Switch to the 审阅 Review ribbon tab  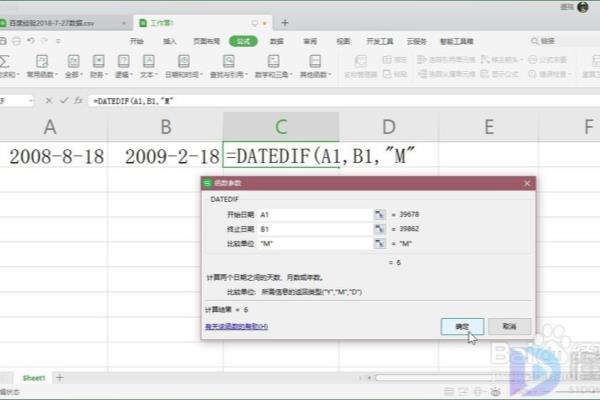click(x=310, y=41)
